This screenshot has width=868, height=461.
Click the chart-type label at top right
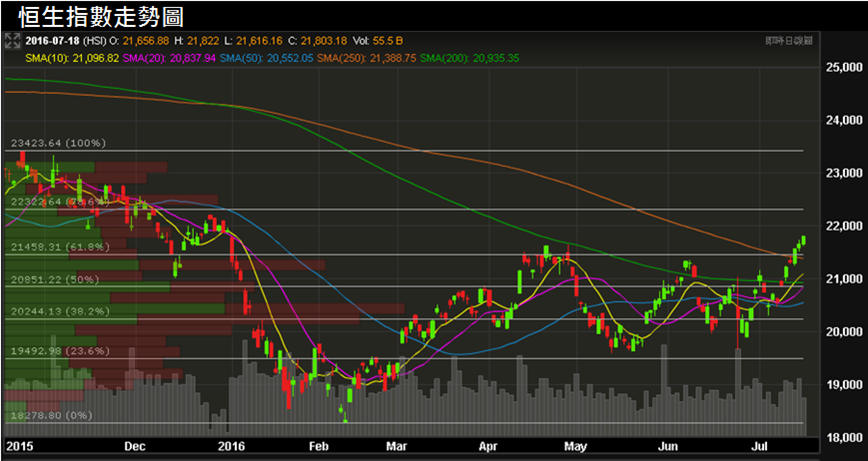coord(789,40)
